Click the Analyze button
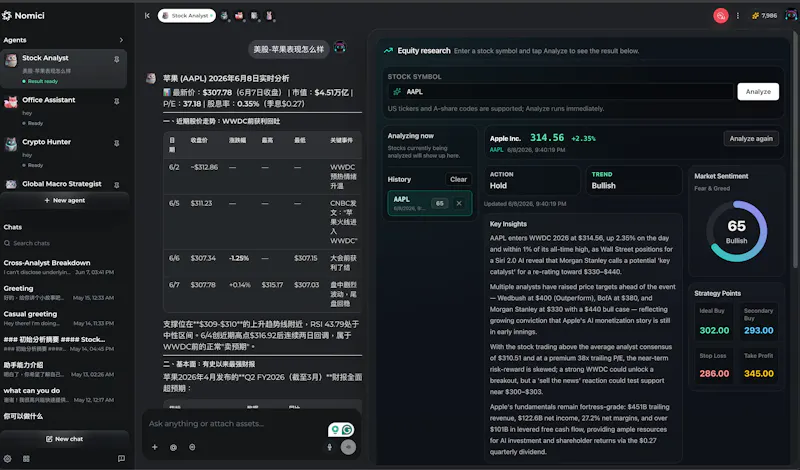Image resolution: width=800 pixels, height=470 pixels. click(758, 92)
